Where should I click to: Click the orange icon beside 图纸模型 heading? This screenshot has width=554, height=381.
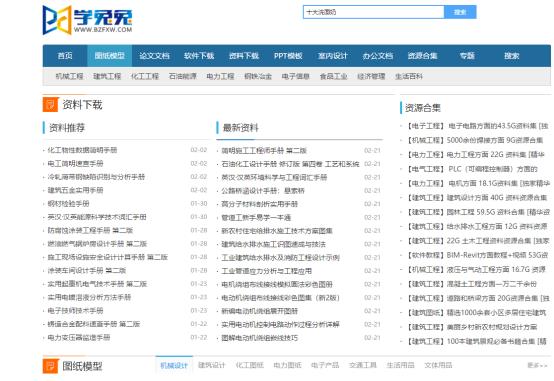(50, 366)
